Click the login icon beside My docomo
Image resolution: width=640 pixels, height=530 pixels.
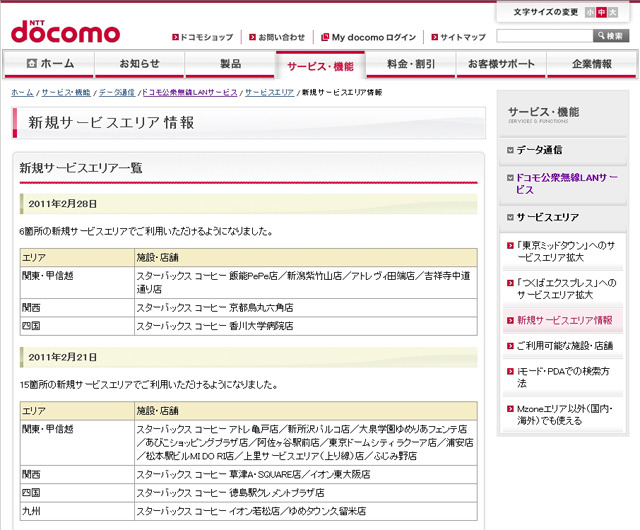click(325, 37)
